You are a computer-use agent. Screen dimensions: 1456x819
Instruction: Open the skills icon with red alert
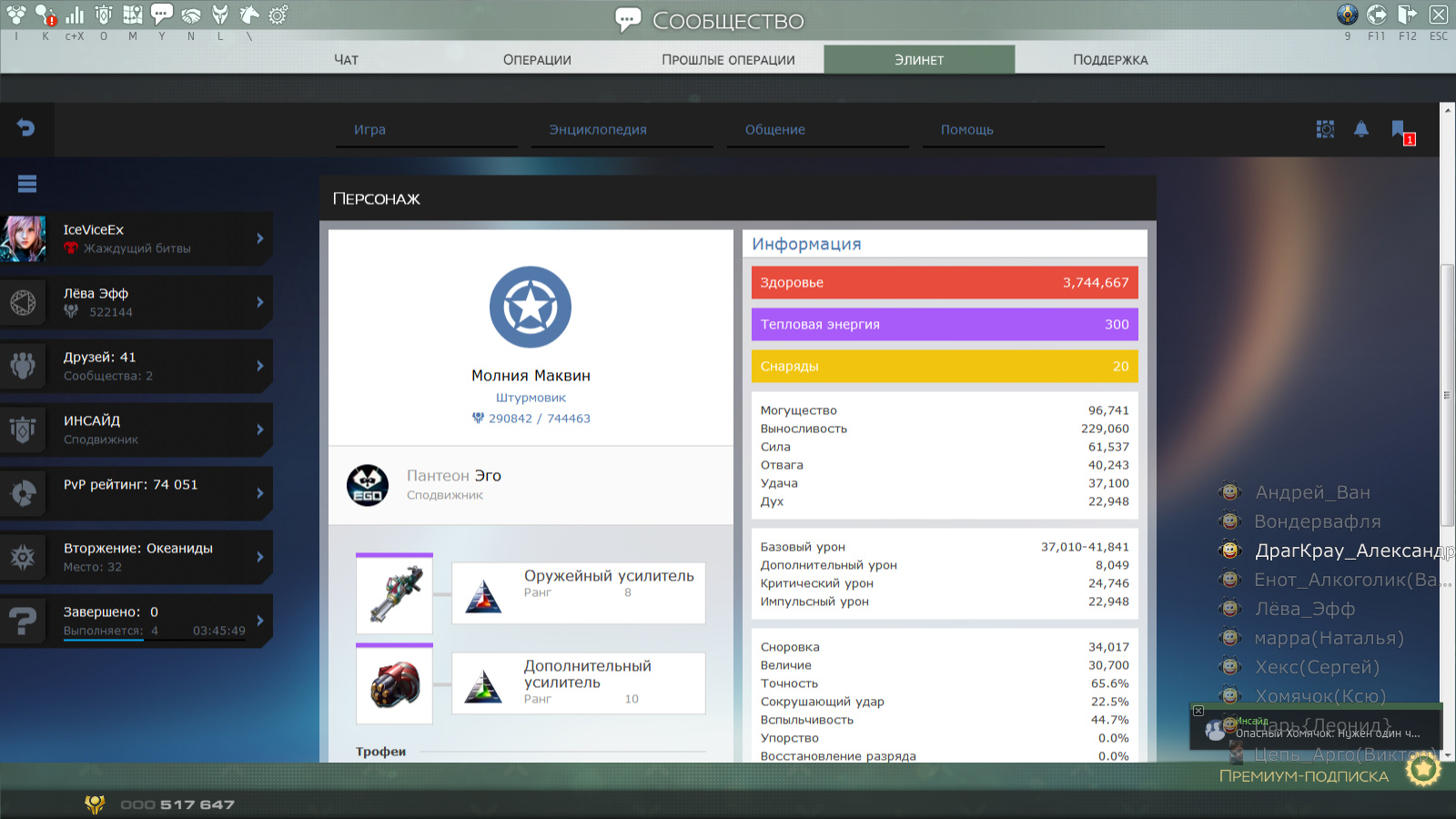(x=45, y=15)
